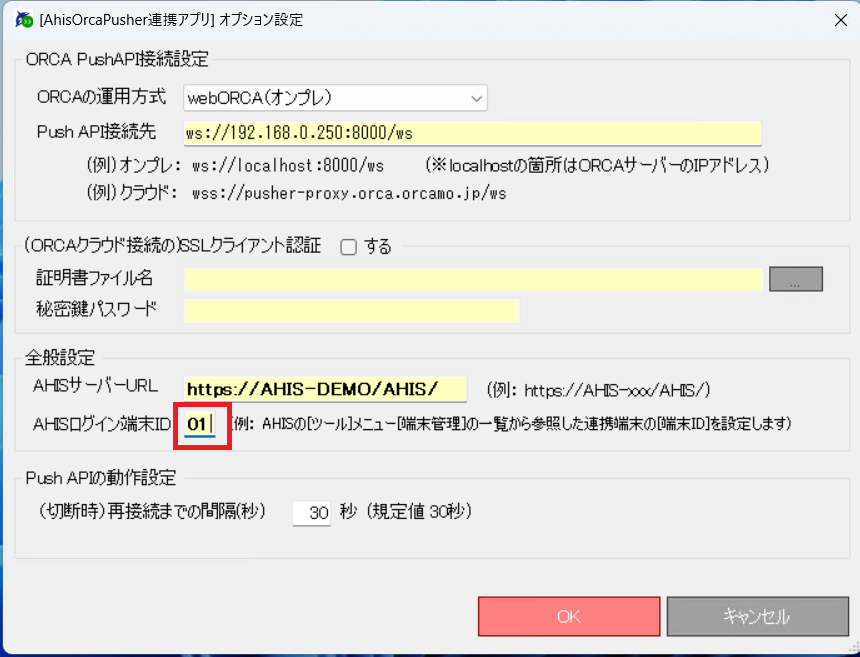Viewport: 860px width, 657px height.
Task: Open the ORCAの運用方式 dropdown
Action: (x=335, y=98)
